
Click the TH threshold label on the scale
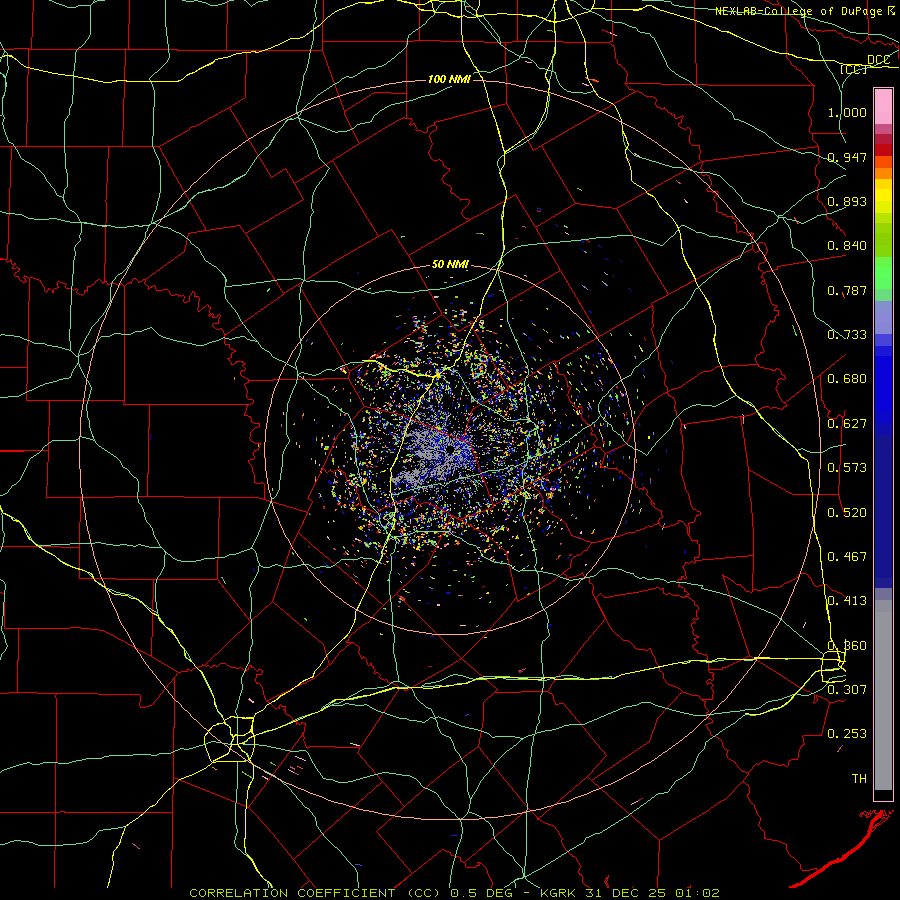pyautogui.click(x=859, y=778)
